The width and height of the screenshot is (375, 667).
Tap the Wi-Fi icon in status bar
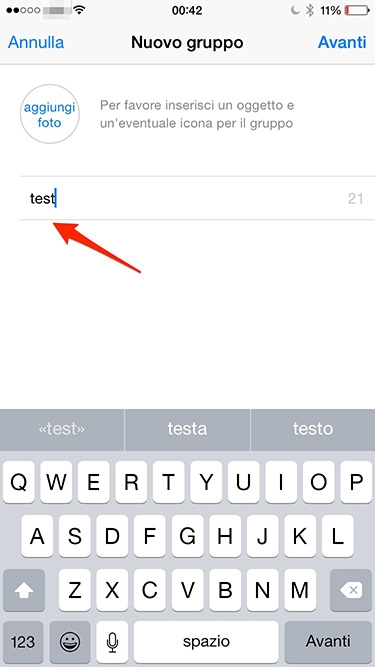(x=79, y=10)
